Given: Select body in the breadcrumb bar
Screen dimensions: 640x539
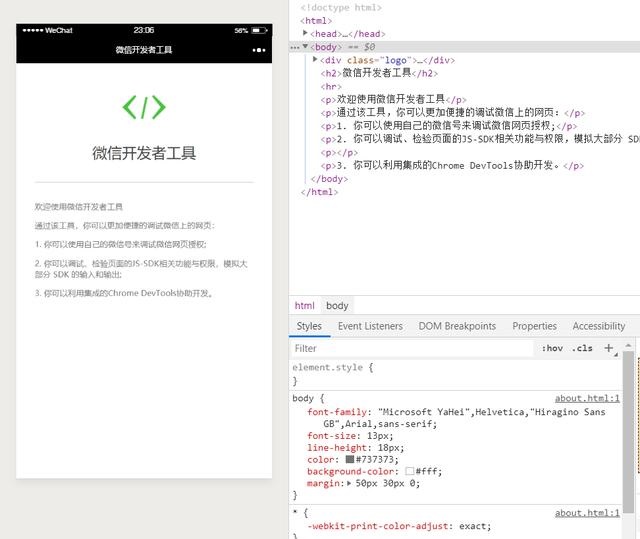Looking at the screenshot, I should click(337, 306).
